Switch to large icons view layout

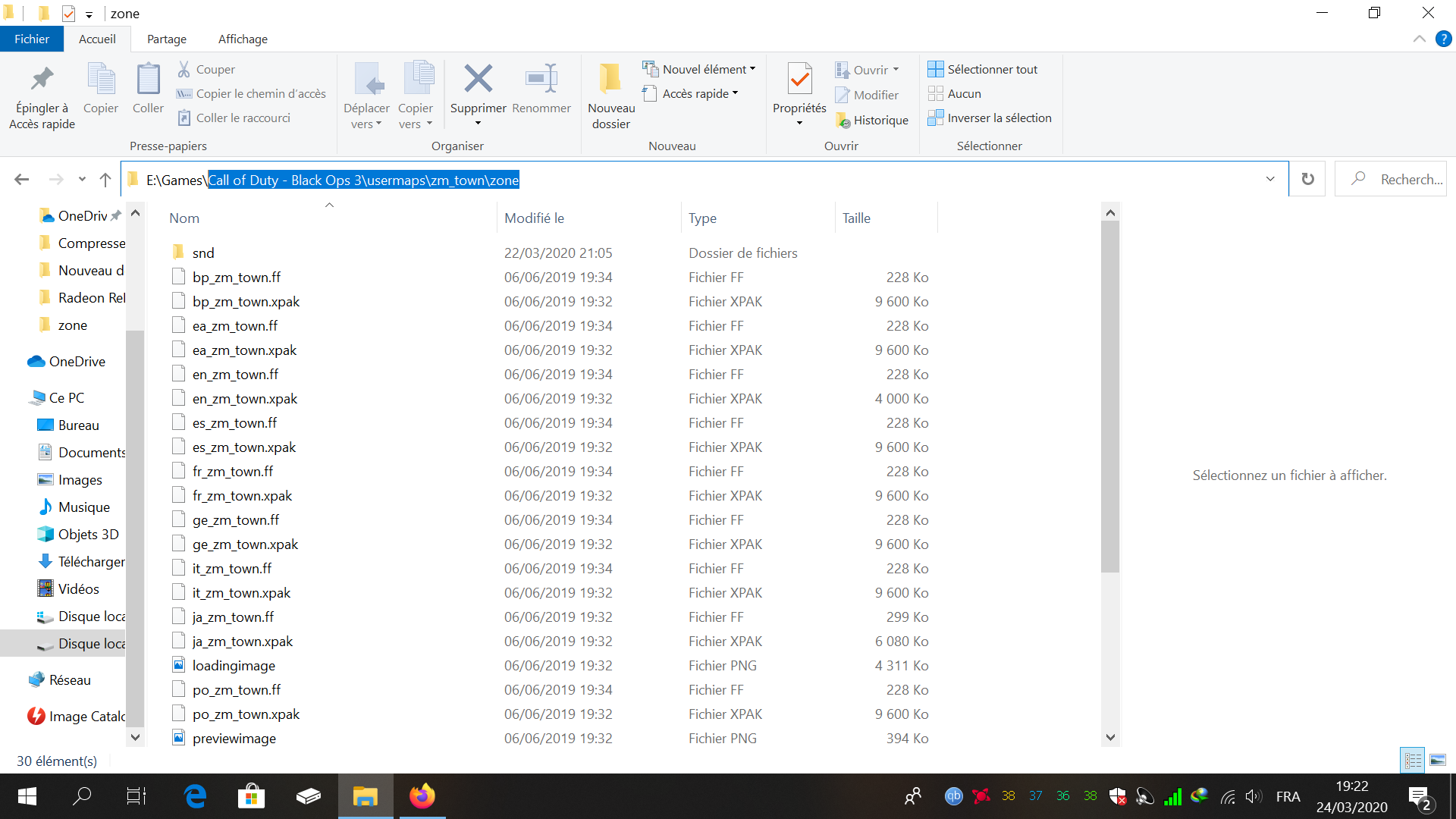[1438, 760]
